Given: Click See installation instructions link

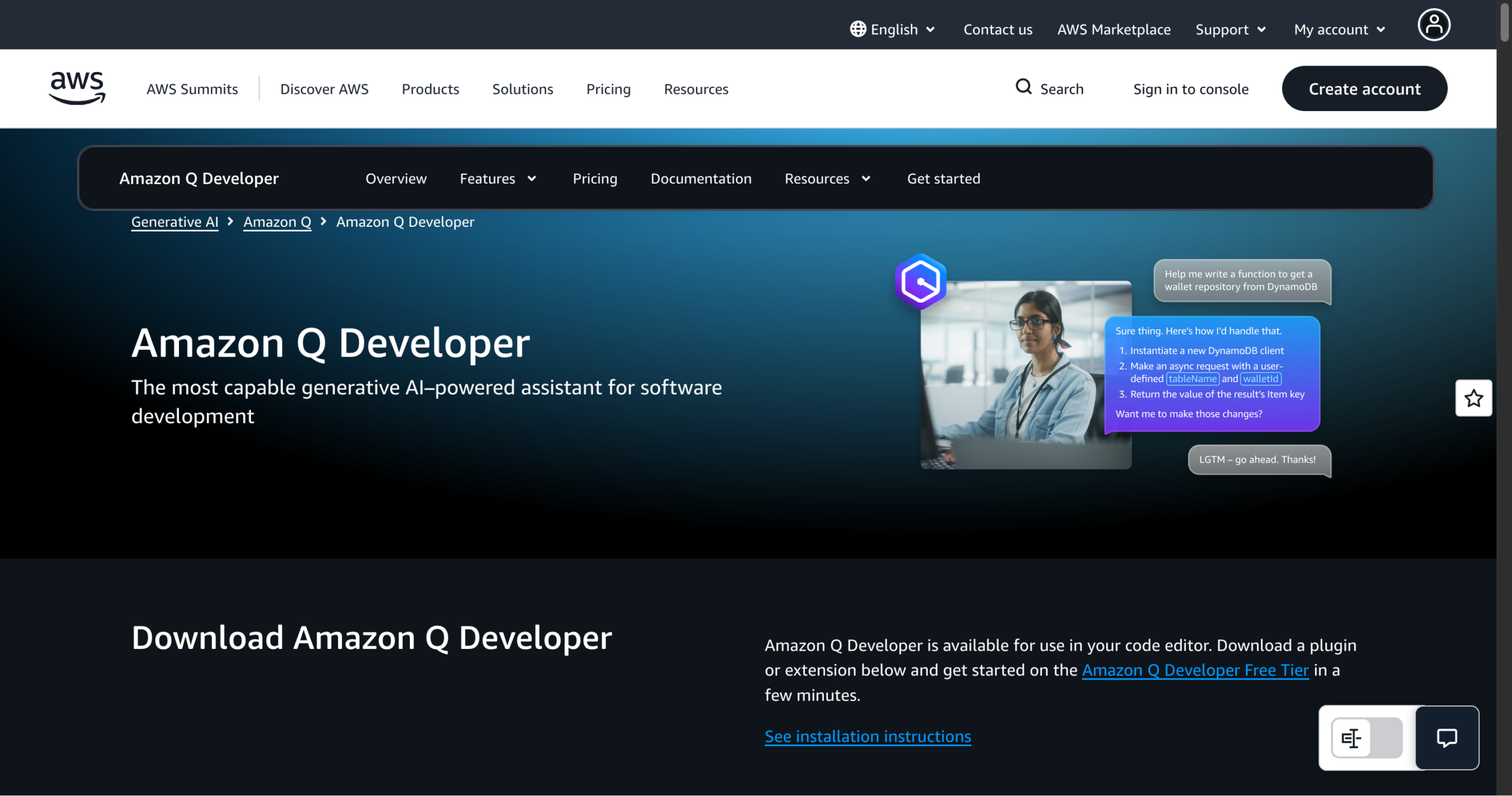Looking at the screenshot, I should [868, 736].
